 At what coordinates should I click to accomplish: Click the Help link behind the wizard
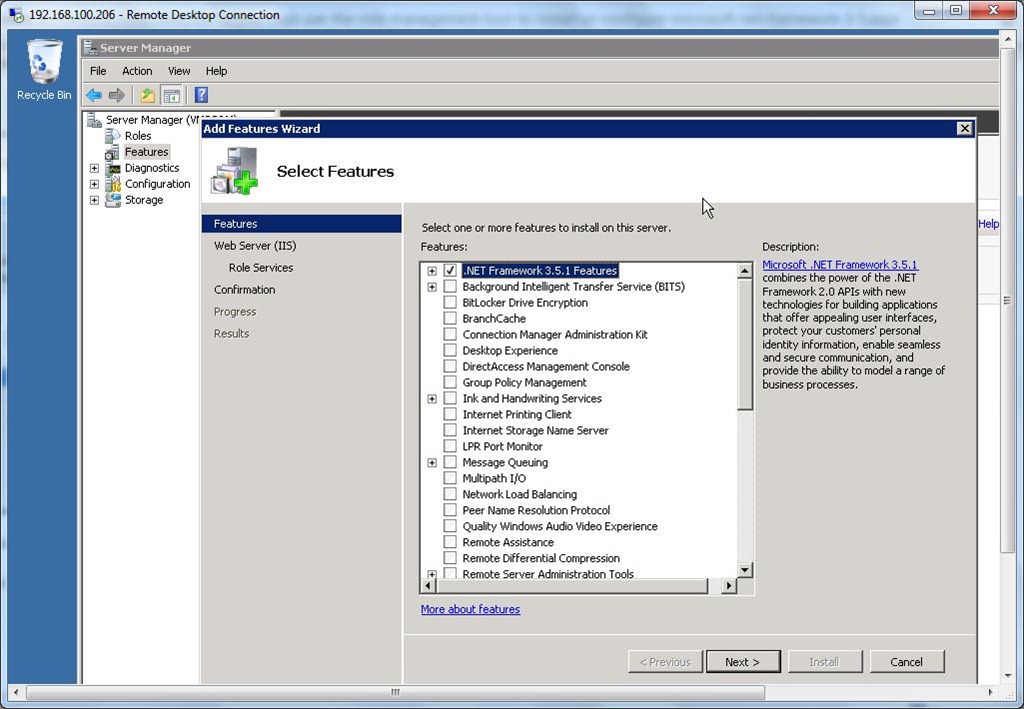pos(988,224)
